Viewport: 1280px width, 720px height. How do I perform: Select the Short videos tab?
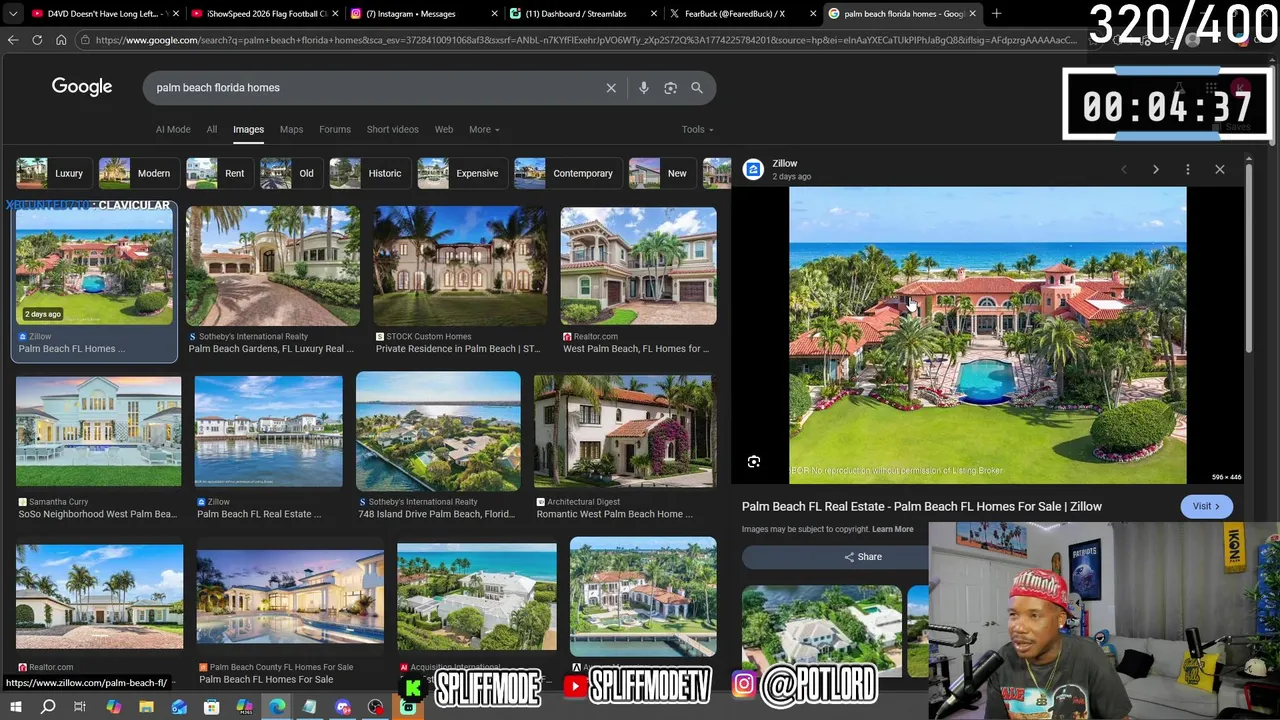coord(392,129)
